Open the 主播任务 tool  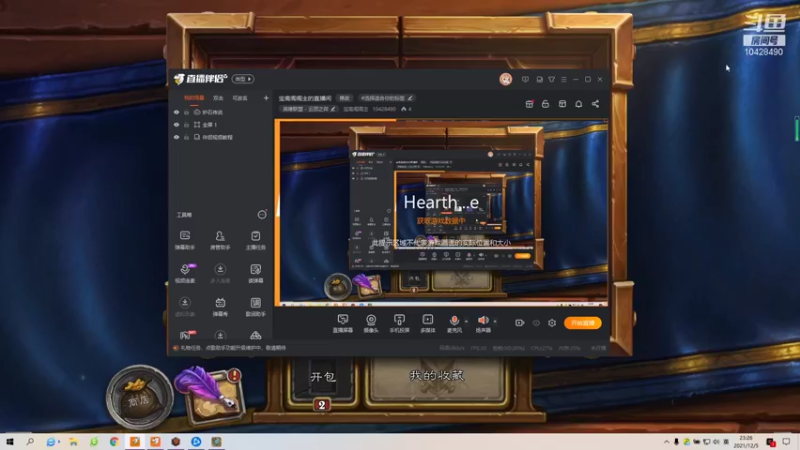click(255, 240)
